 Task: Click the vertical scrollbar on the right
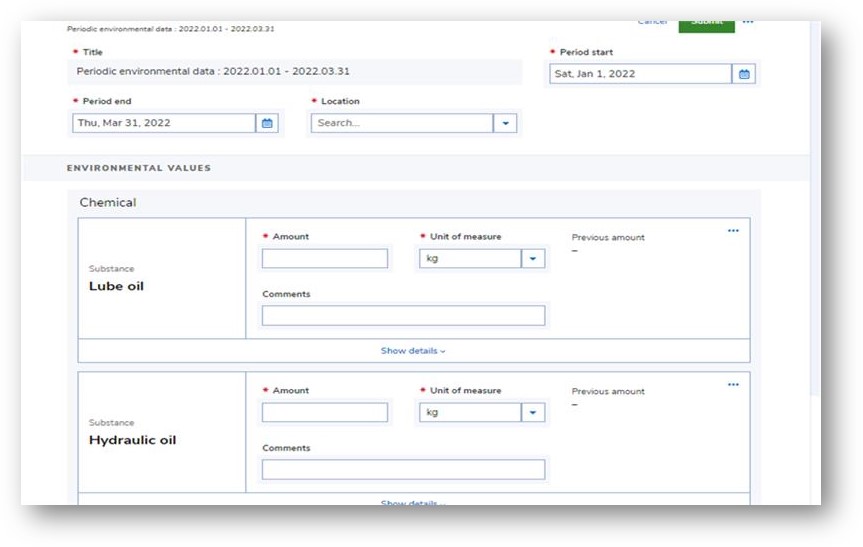(816, 209)
